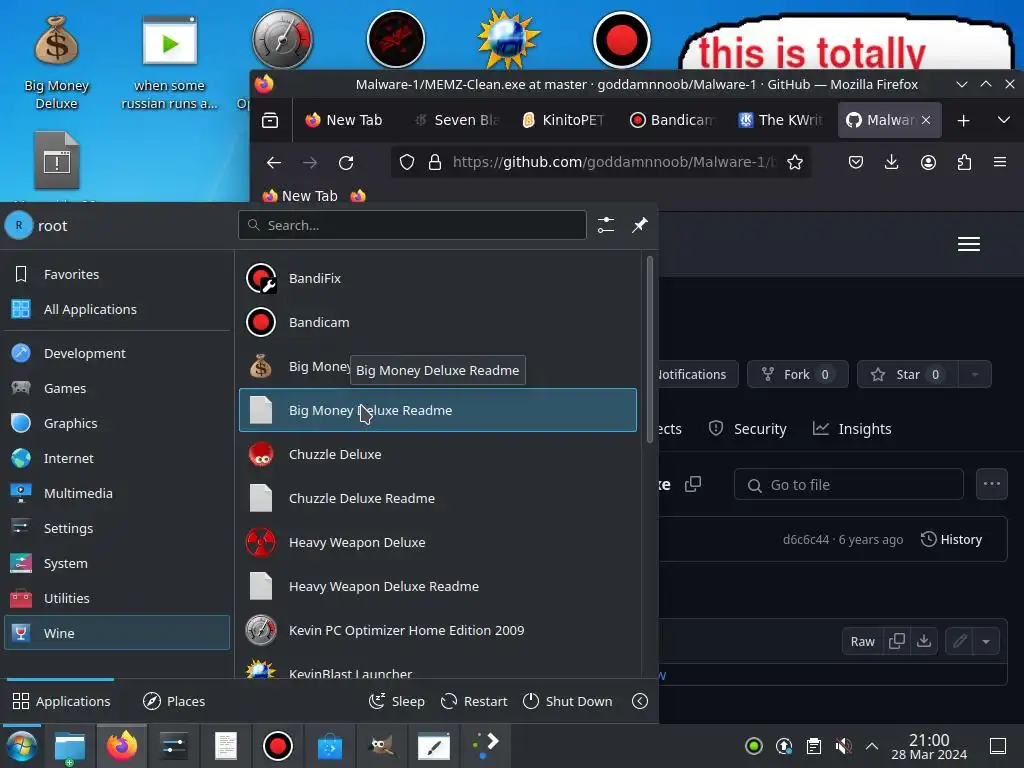Screen dimensions: 1024x768
Task: Open GitHub's three-line navigation menu
Action: click(x=968, y=244)
